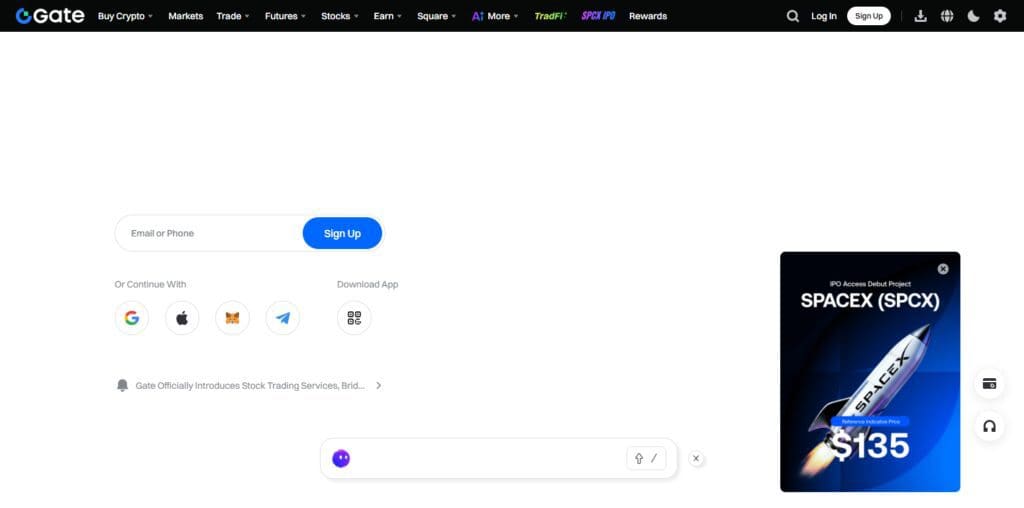Click the purple AI assistant avatar
The image size is (1024, 508).
(341, 458)
